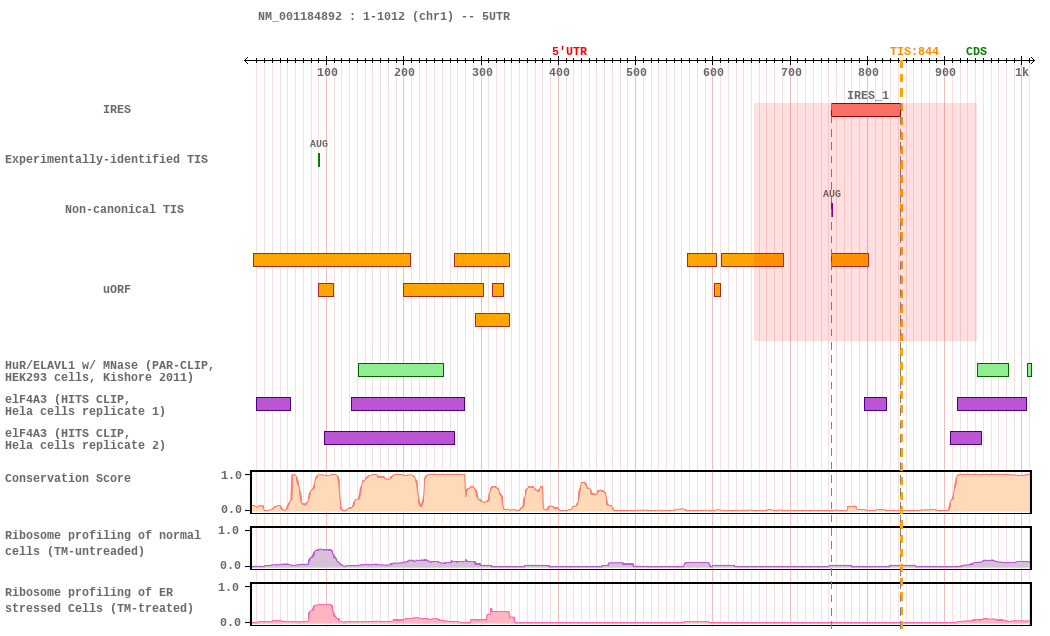Select the uORF bar in the third row

coord(492,320)
